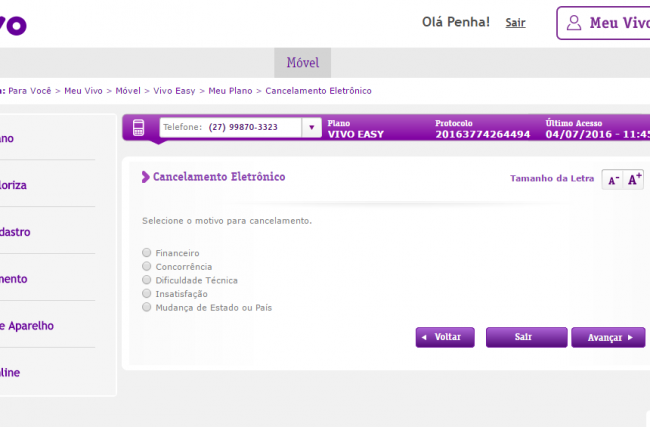This screenshot has width=650, height=427.
Task: Choose the Dificuldade Técnica option
Action: point(146,280)
